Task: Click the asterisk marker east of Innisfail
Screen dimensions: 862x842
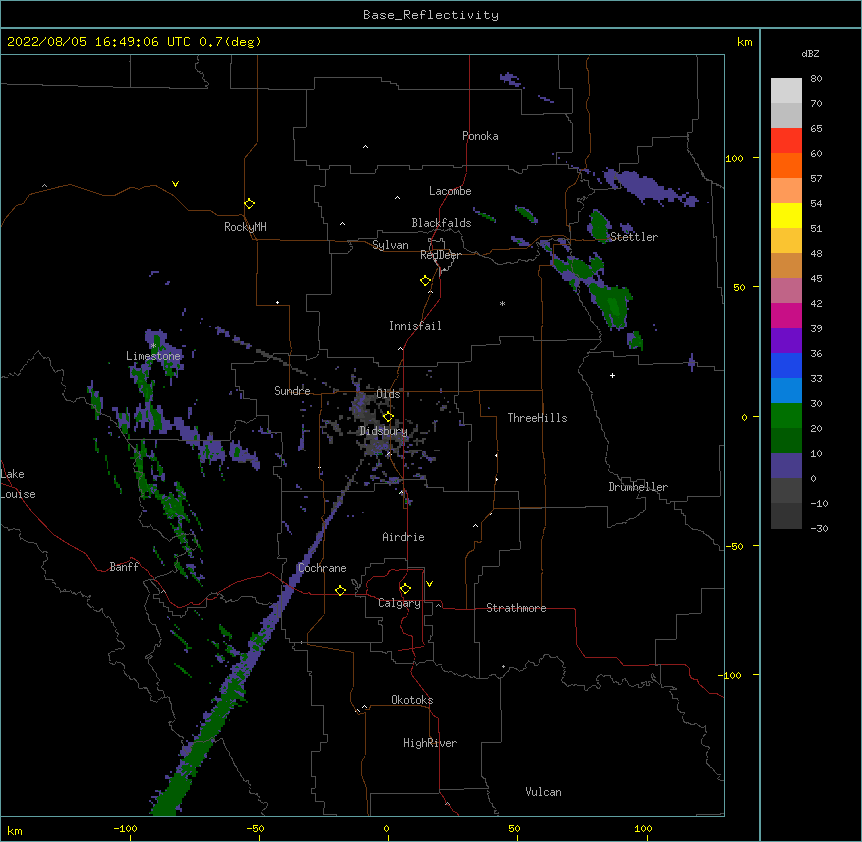Action: pos(502,303)
